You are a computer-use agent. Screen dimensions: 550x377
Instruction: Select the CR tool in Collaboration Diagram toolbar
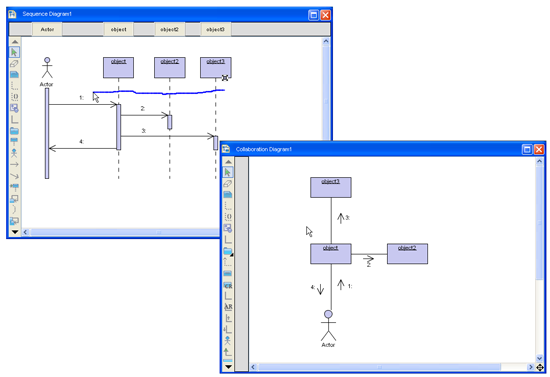(228, 285)
